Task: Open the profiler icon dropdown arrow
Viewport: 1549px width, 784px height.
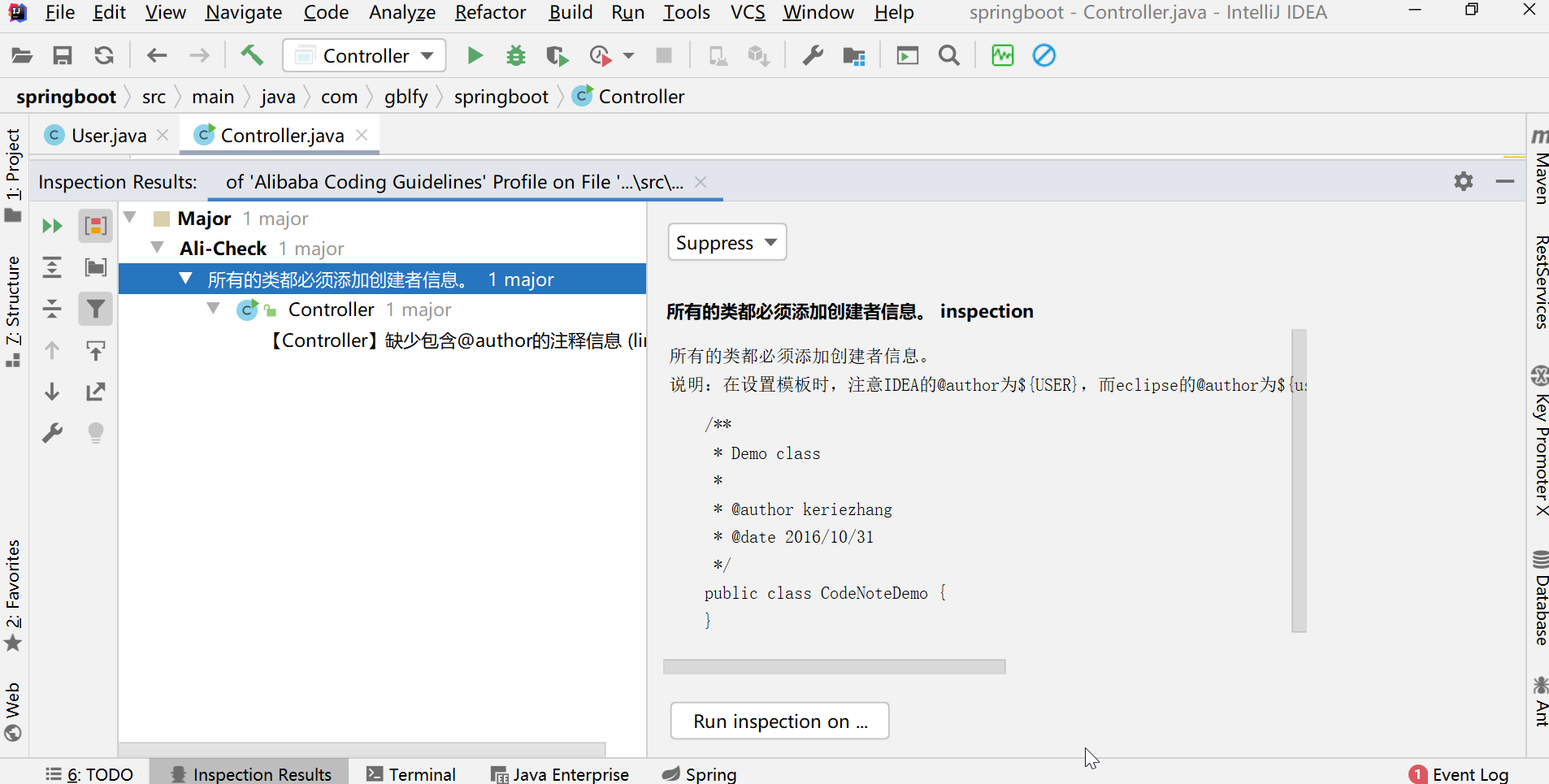Action: [x=628, y=55]
